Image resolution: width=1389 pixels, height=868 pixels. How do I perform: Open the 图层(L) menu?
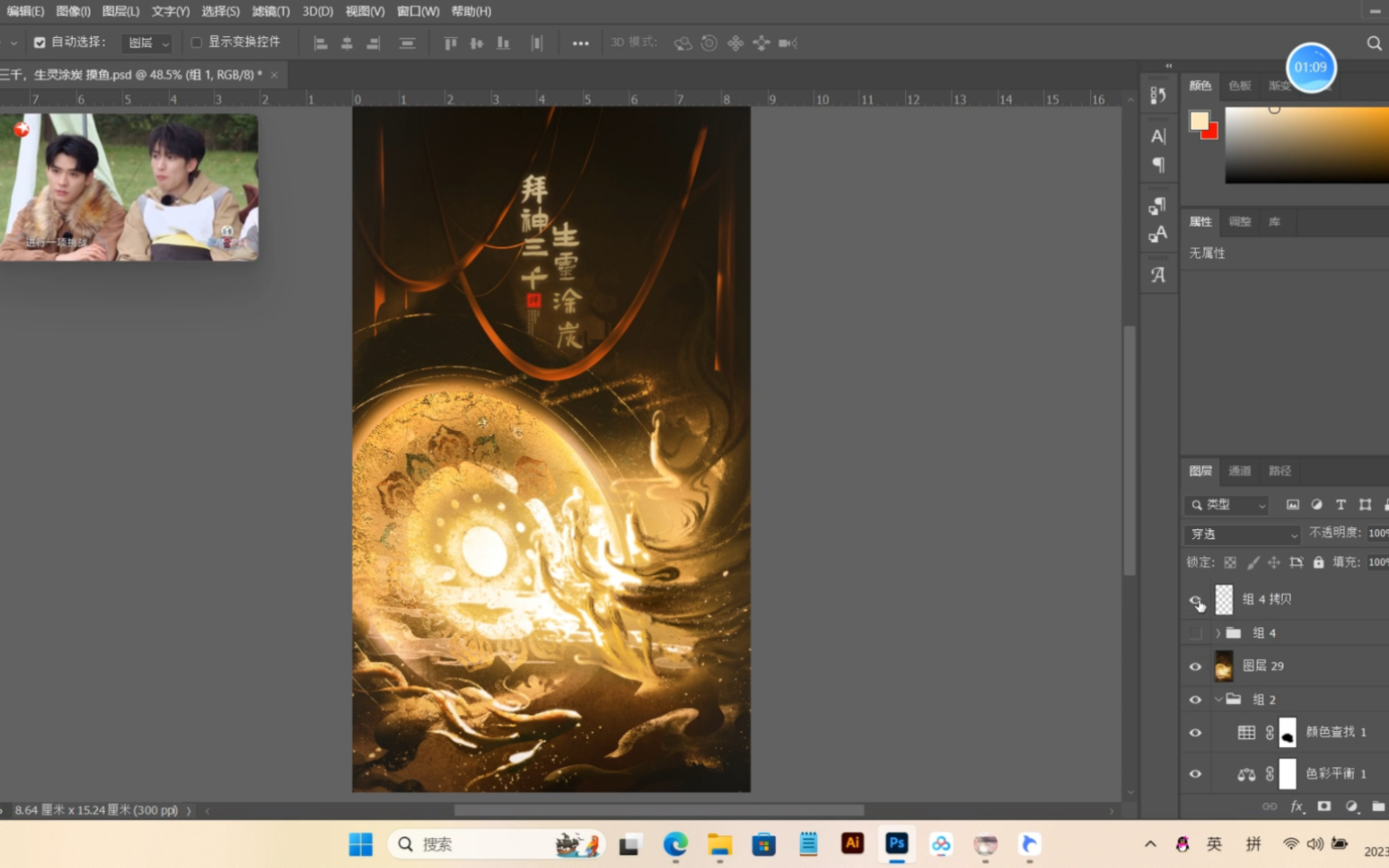click(120, 11)
